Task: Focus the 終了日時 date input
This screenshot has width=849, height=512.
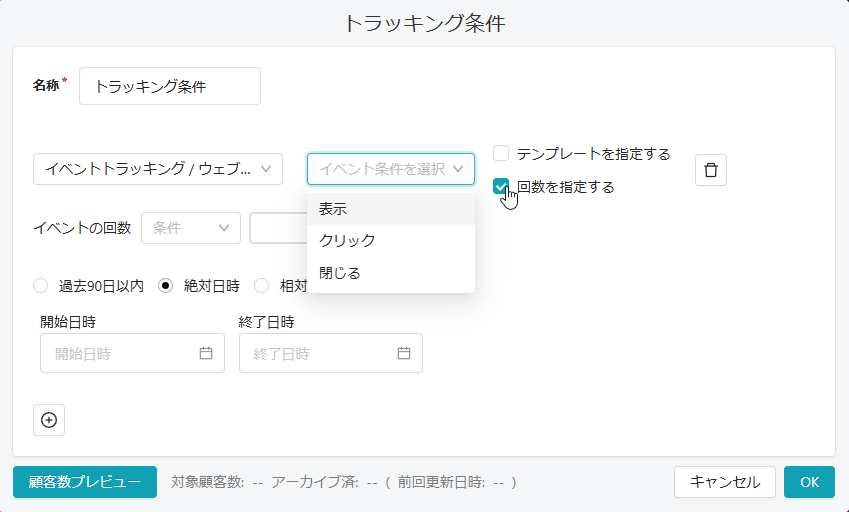Action: tap(320, 353)
